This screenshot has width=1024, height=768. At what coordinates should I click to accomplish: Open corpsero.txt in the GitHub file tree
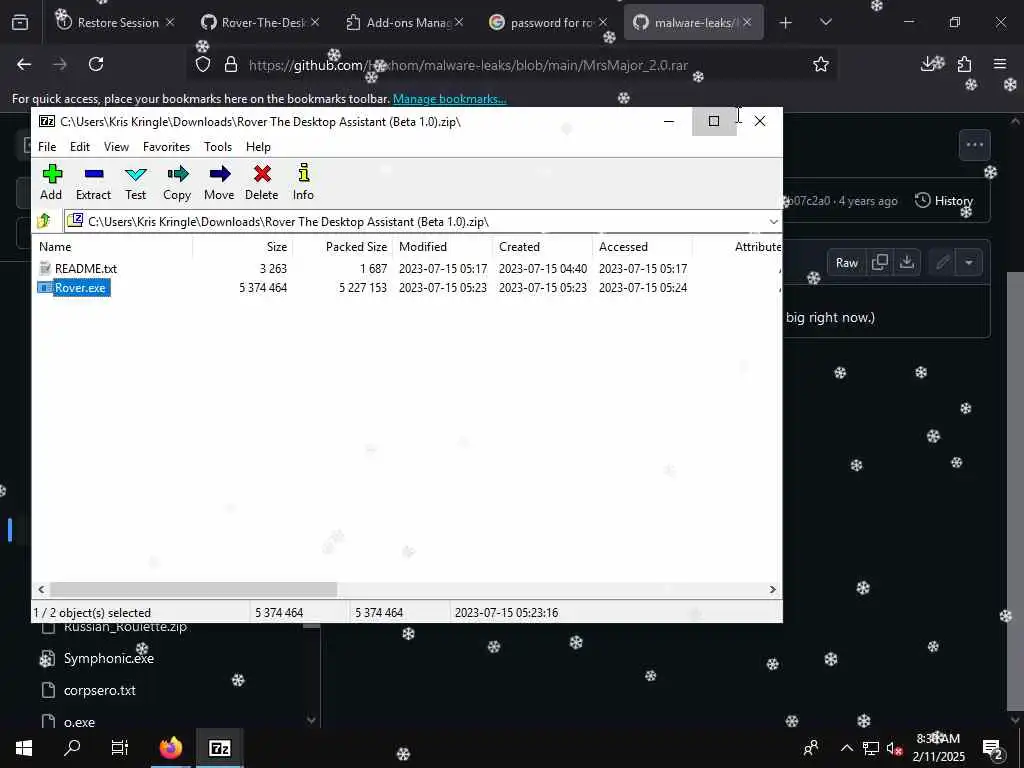point(99,690)
